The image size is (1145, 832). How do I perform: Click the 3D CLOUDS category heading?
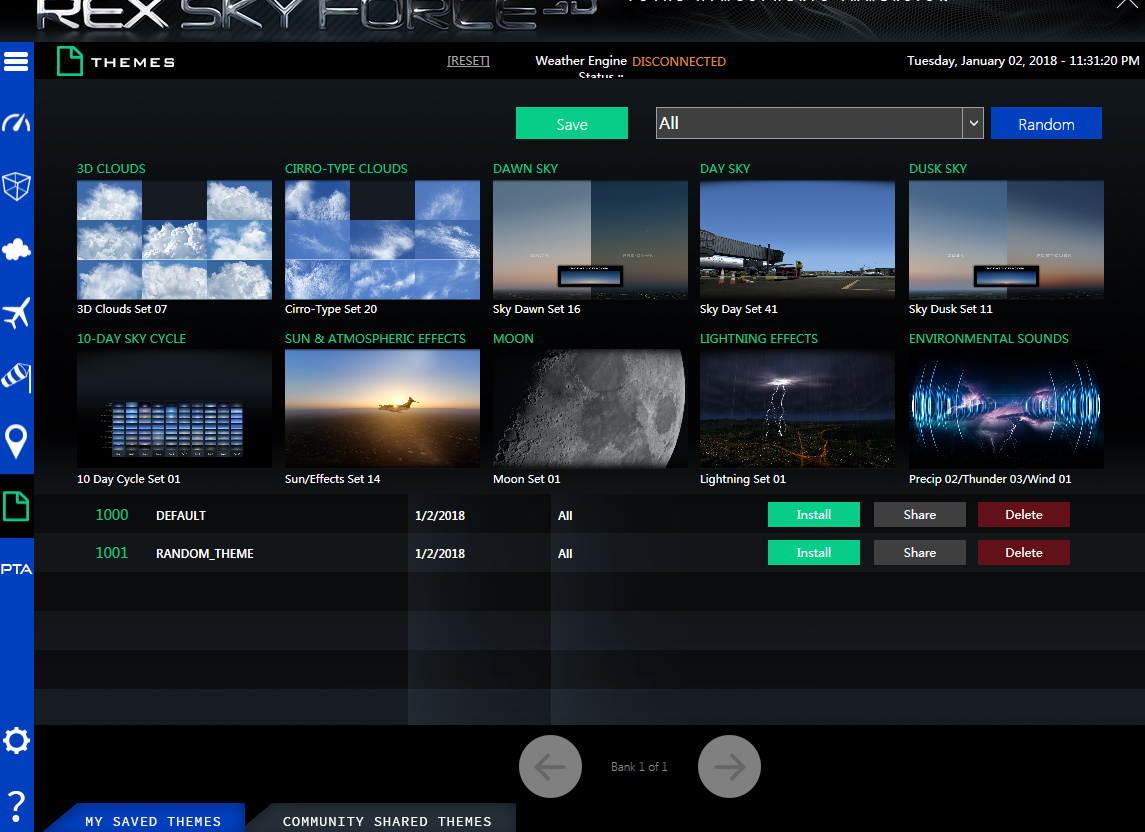[x=111, y=169]
